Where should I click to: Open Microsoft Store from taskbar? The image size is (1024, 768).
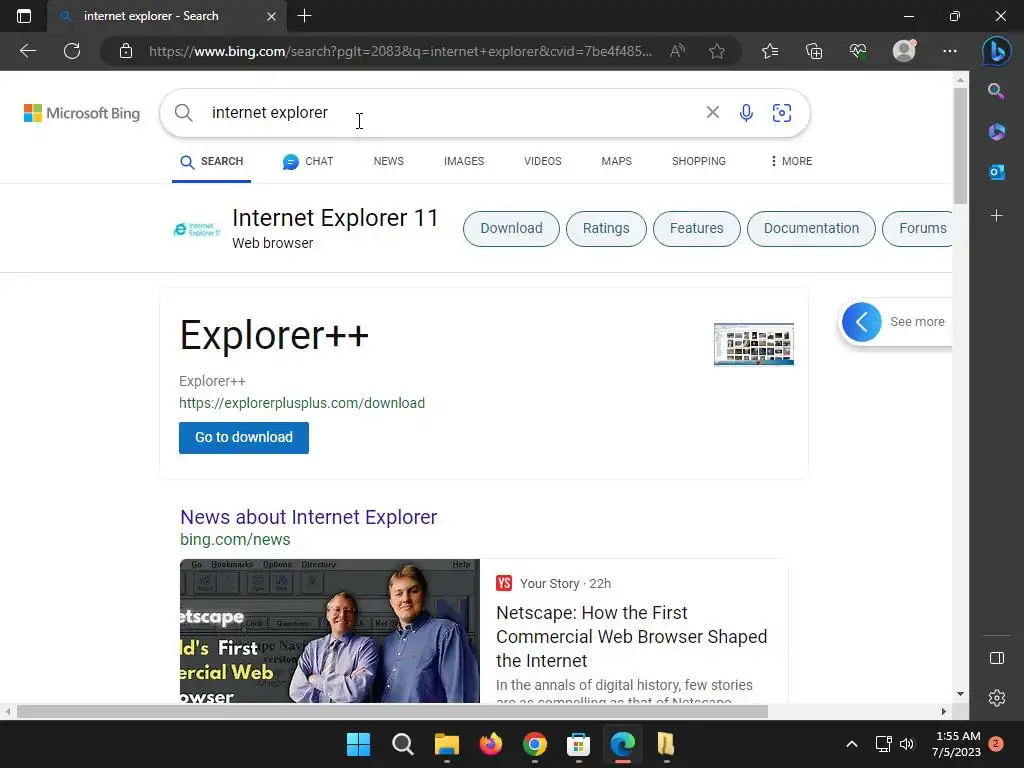[579, 744]
